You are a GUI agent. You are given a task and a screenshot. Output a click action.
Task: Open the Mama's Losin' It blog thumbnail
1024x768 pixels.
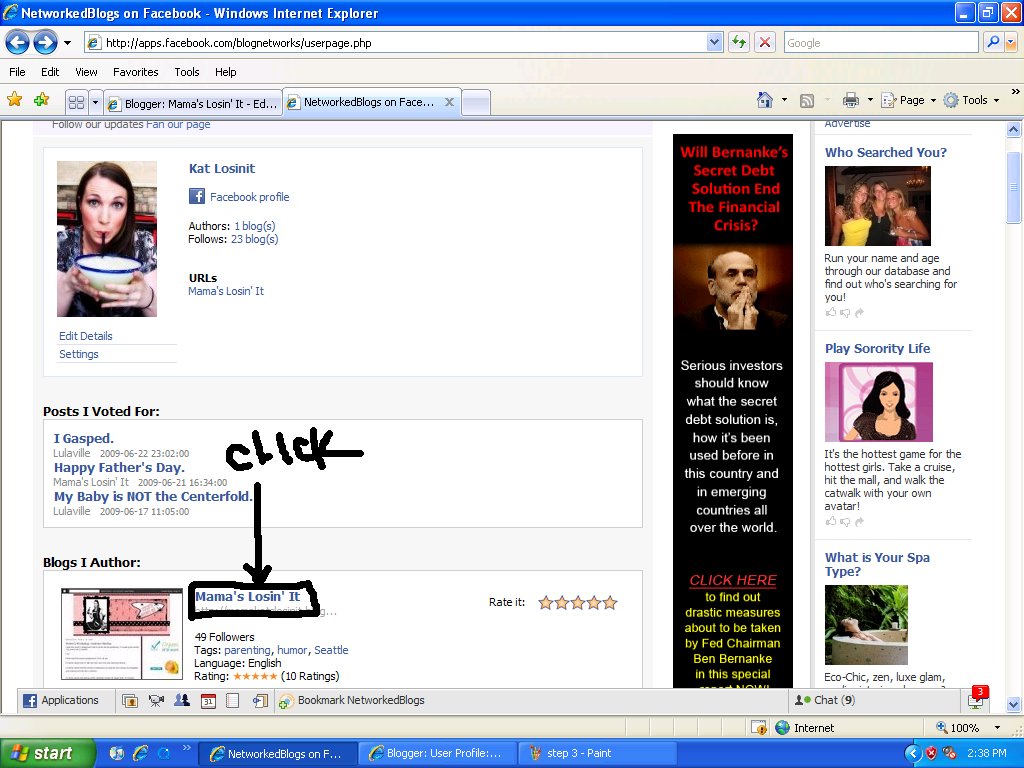point(121,633)
